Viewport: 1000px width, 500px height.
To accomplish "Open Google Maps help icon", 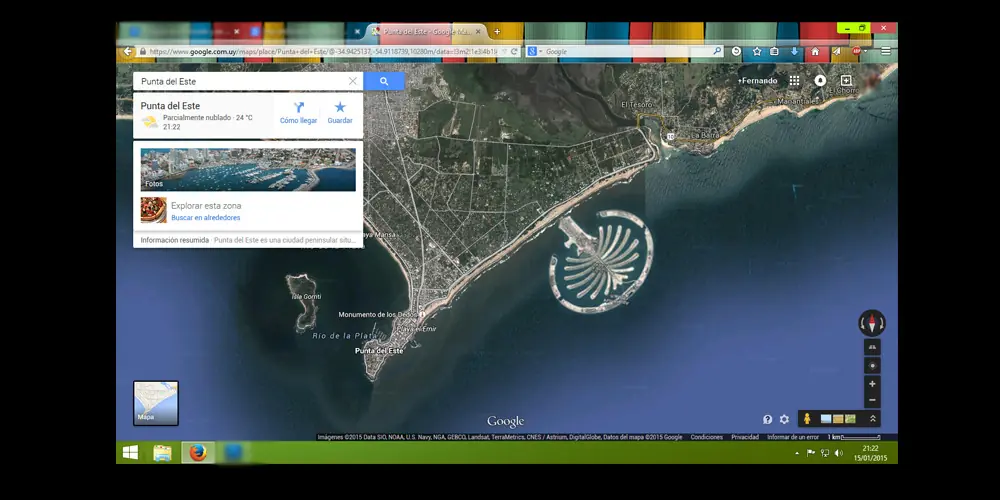I will tap(767, 419).
